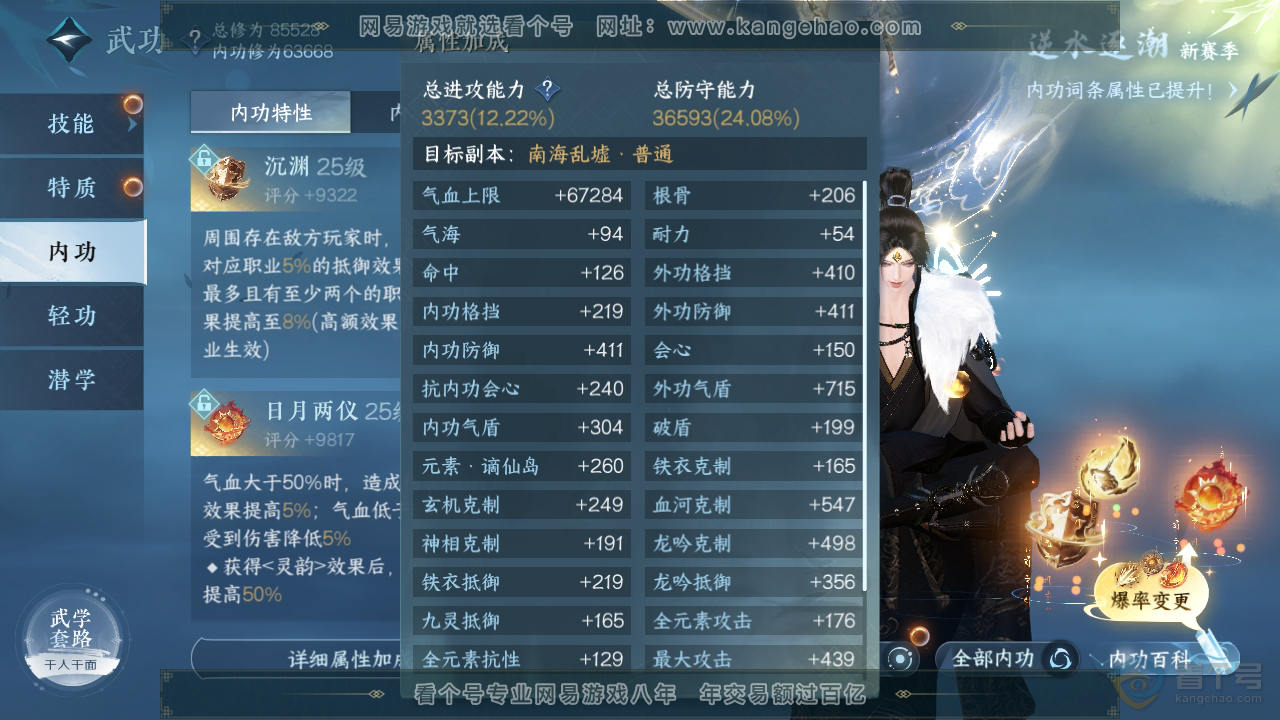Click the 外功格挡 +410 row
This screenshot has height=720, width=1280.
pos(753,272)
